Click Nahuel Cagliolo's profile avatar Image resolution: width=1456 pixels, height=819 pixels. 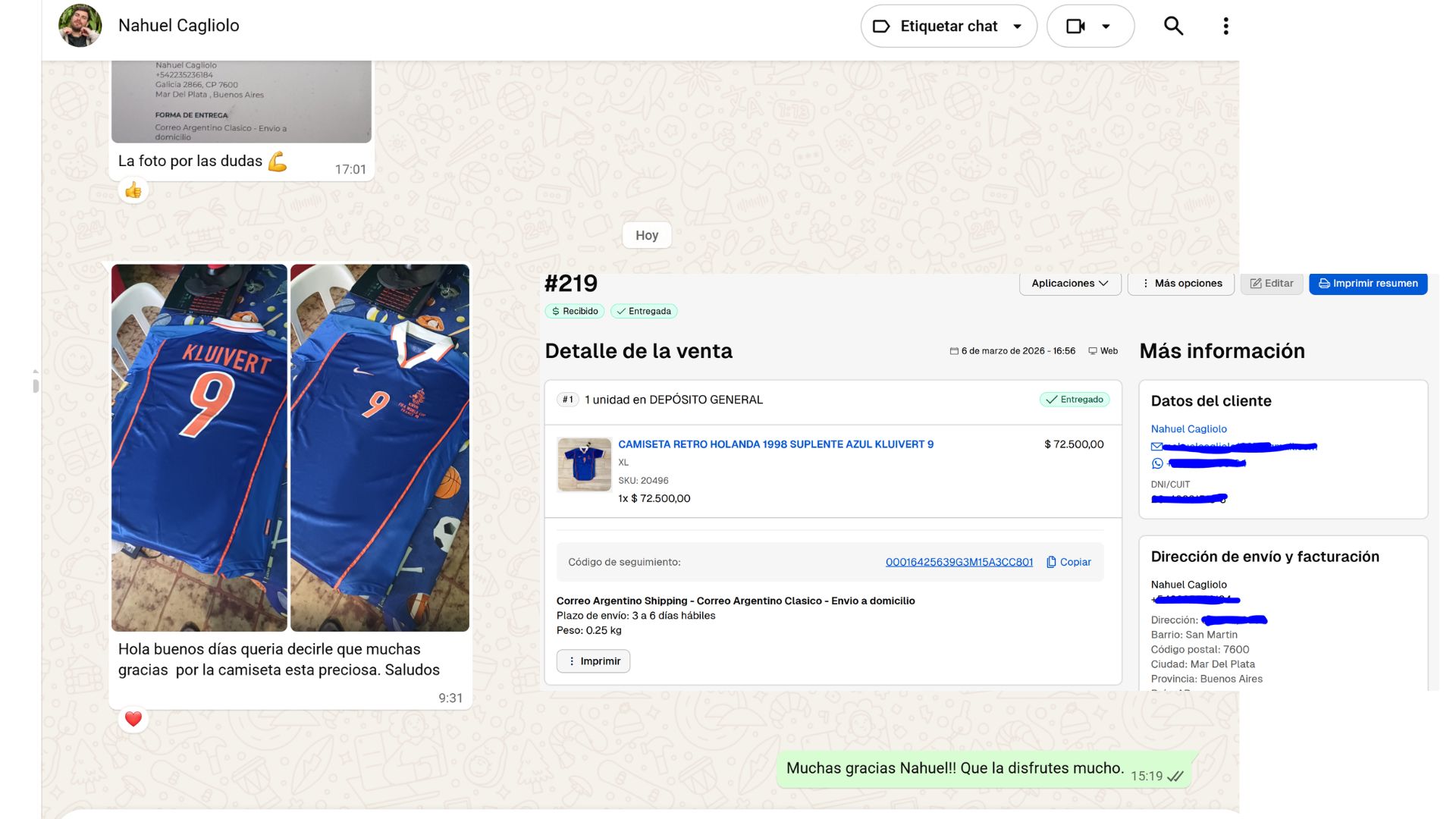80,26
